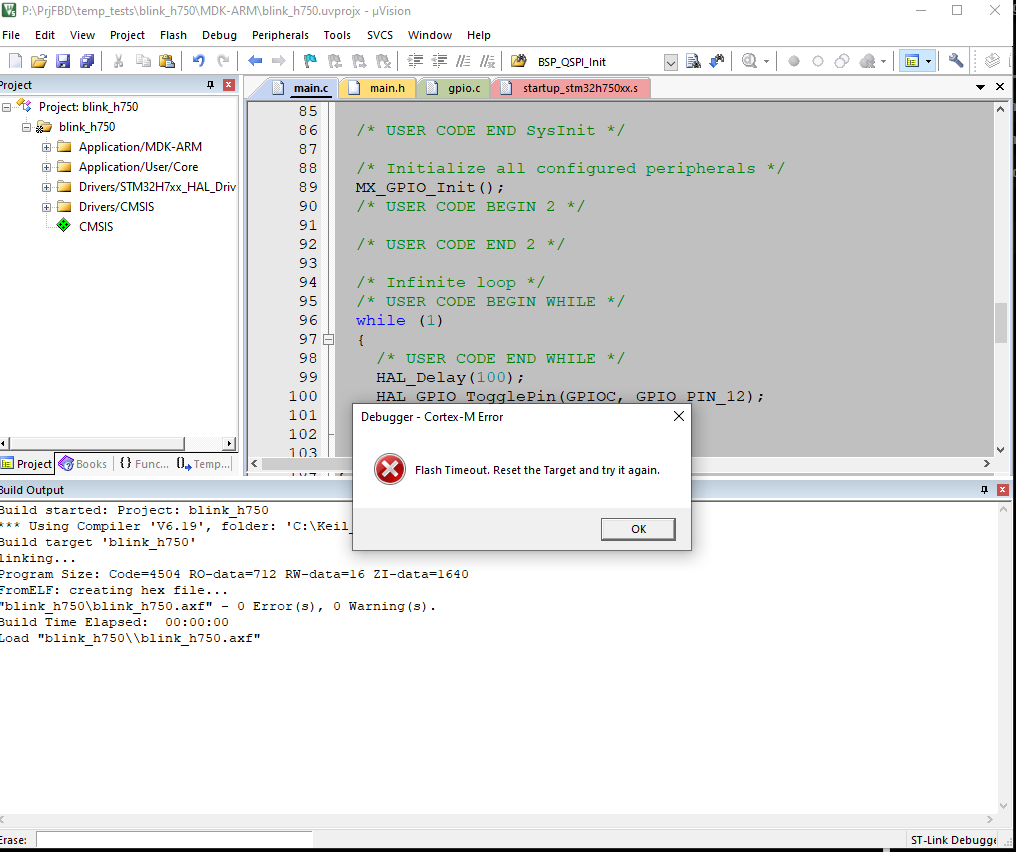Navigate back using the blue back arrow
This screenshot has width=1016, height=852.
[254, 60]
